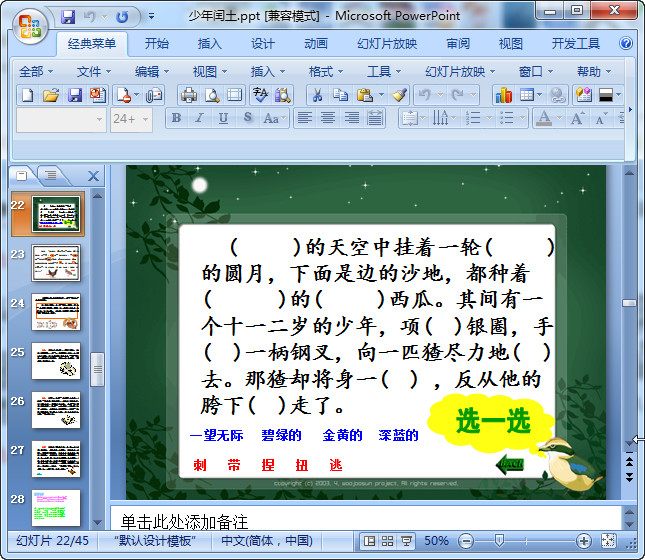
Task: Expand the 全部 dropdown menu
Action: click(x=36, y=72)
